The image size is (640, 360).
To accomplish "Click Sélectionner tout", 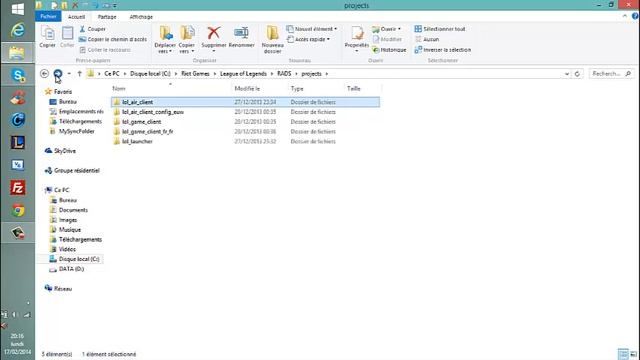I will pos(440,29).
